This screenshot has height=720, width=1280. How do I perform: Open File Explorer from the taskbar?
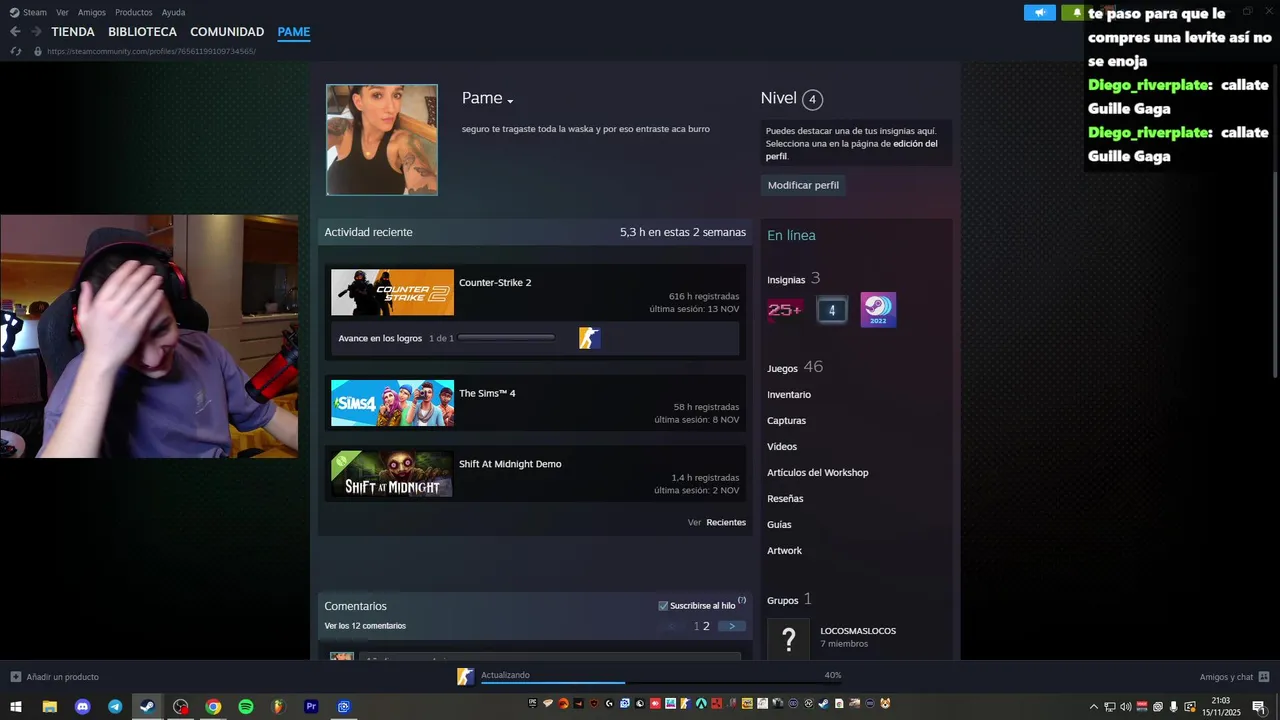pos(49,707)
